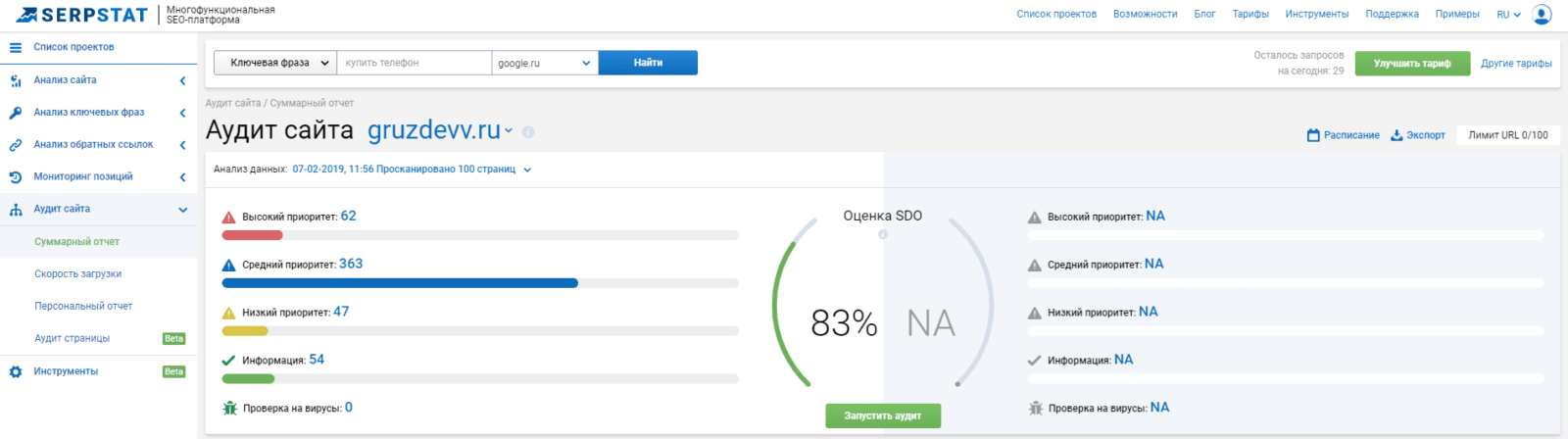Open Возможности in top navigation
Screen dimensions: 1568x439
(1146, 15)
